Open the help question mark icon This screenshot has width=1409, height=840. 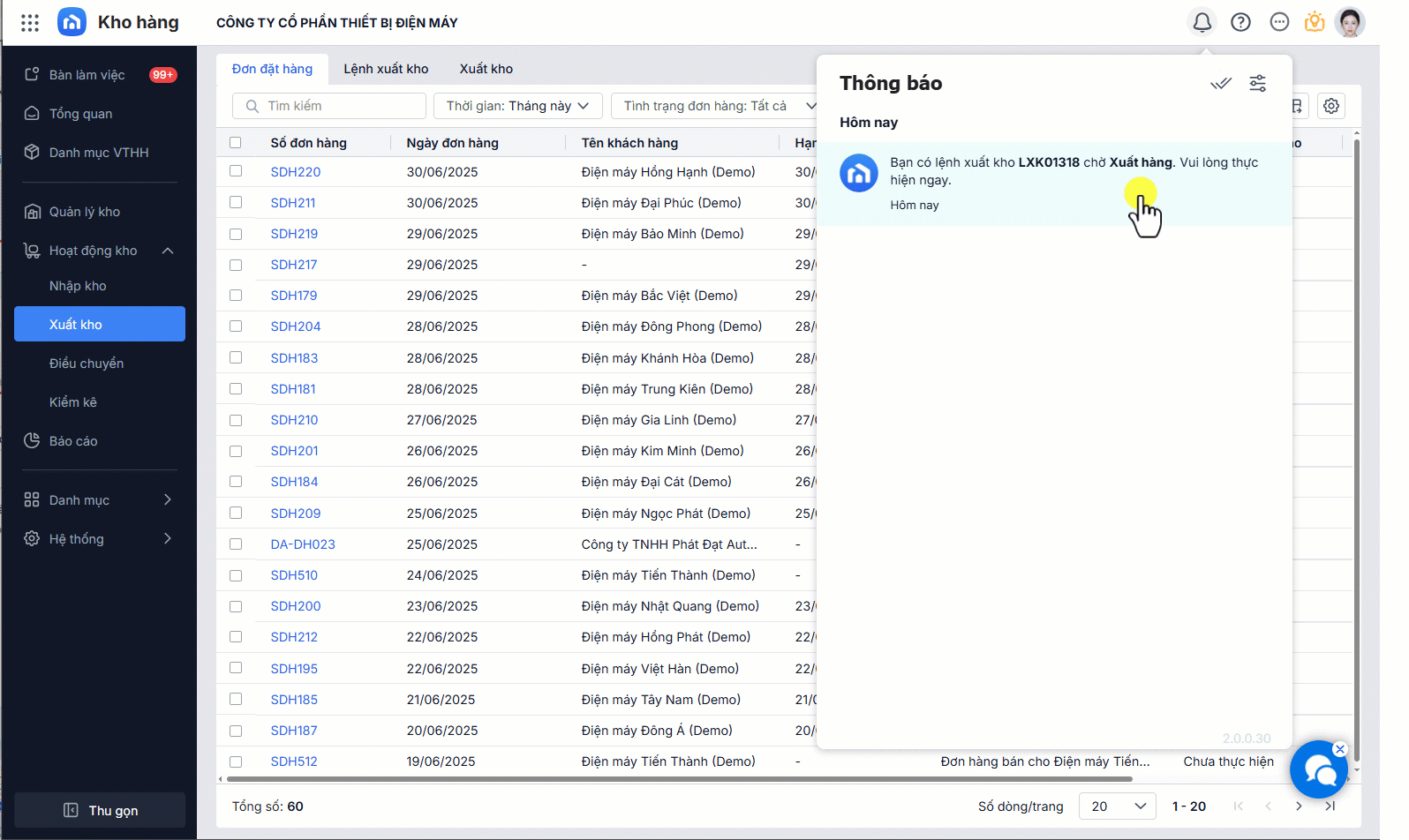coord(1240,22)
